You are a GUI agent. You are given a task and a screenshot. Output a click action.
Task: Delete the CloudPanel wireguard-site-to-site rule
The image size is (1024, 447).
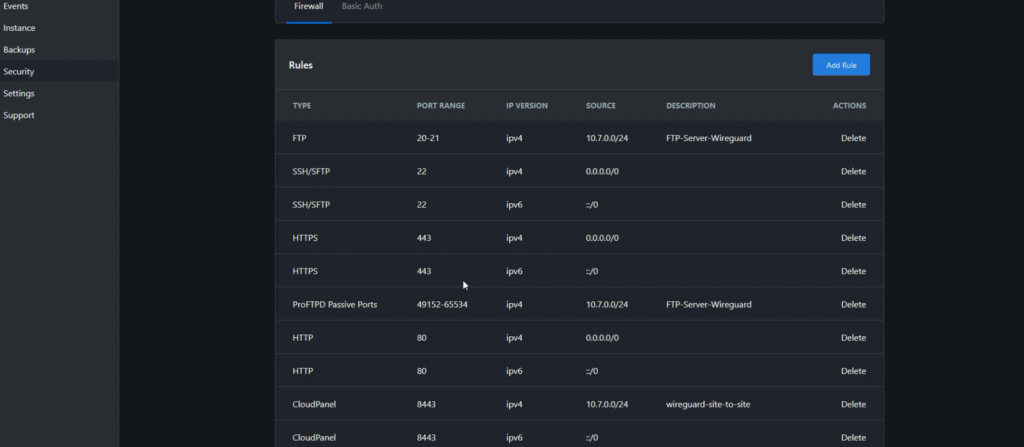point(853,404)
